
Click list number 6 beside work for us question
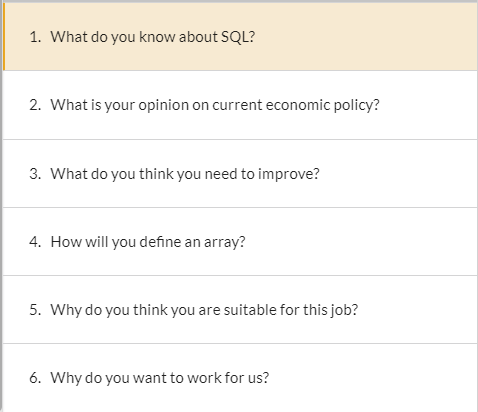35,378
